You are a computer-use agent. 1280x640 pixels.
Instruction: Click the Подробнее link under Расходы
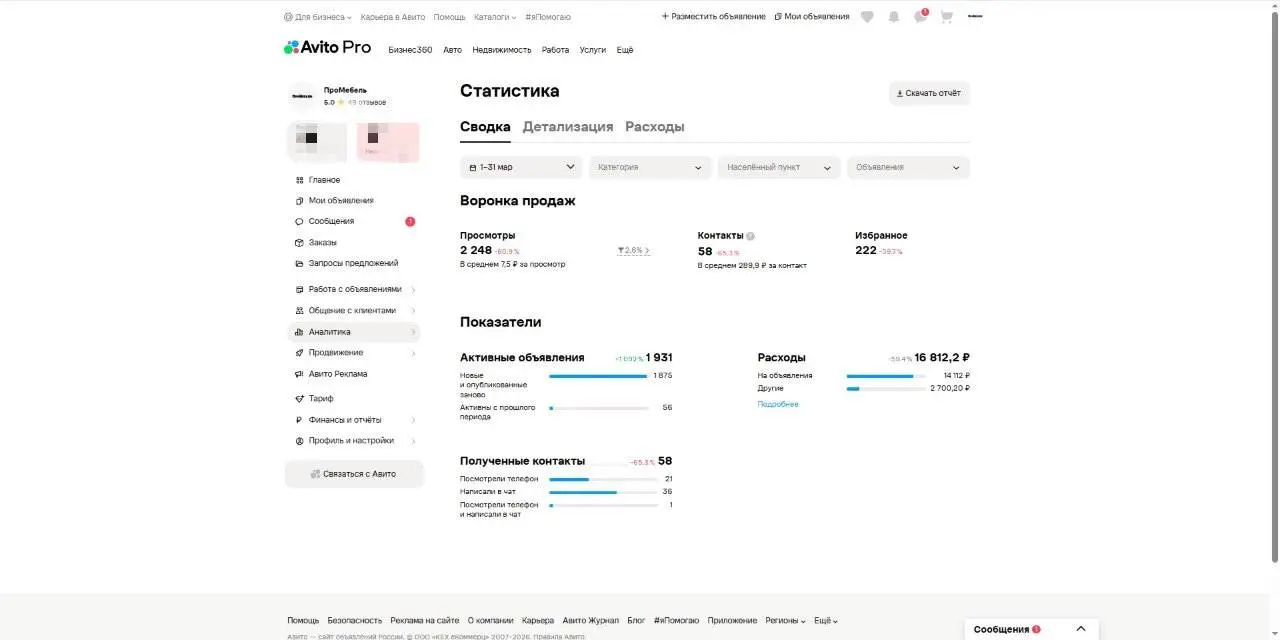[778, 404]
